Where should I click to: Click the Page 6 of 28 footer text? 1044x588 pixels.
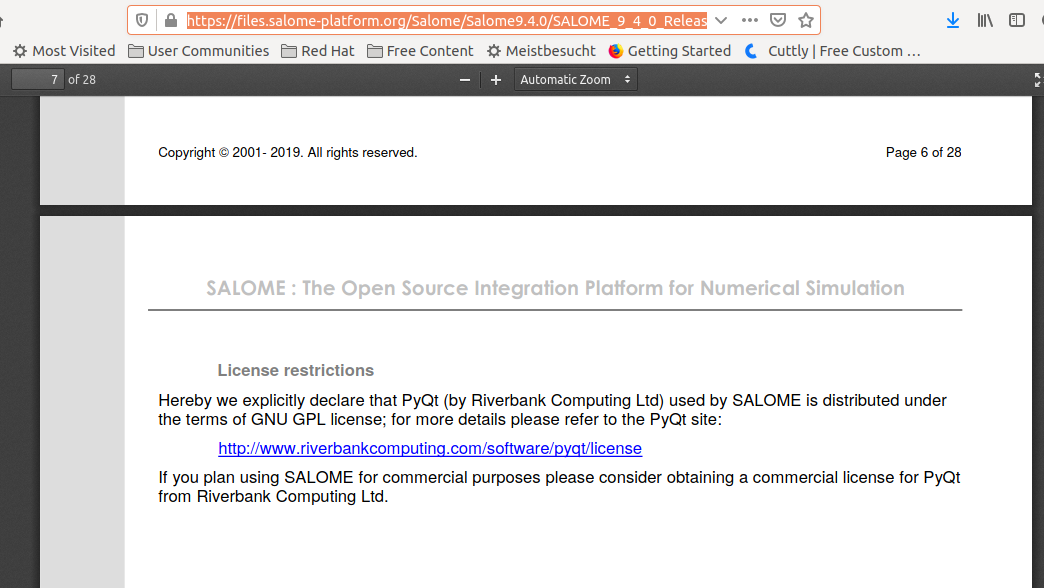click(x=923, y=152)
